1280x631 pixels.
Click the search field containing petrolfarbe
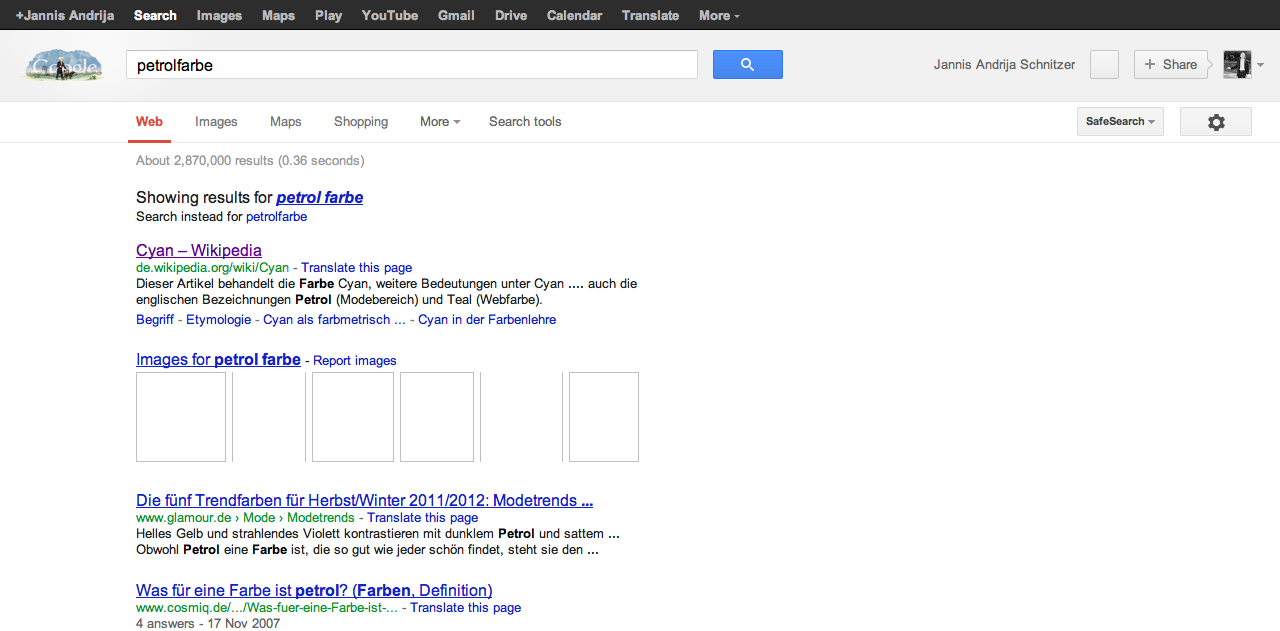[411, 65]
